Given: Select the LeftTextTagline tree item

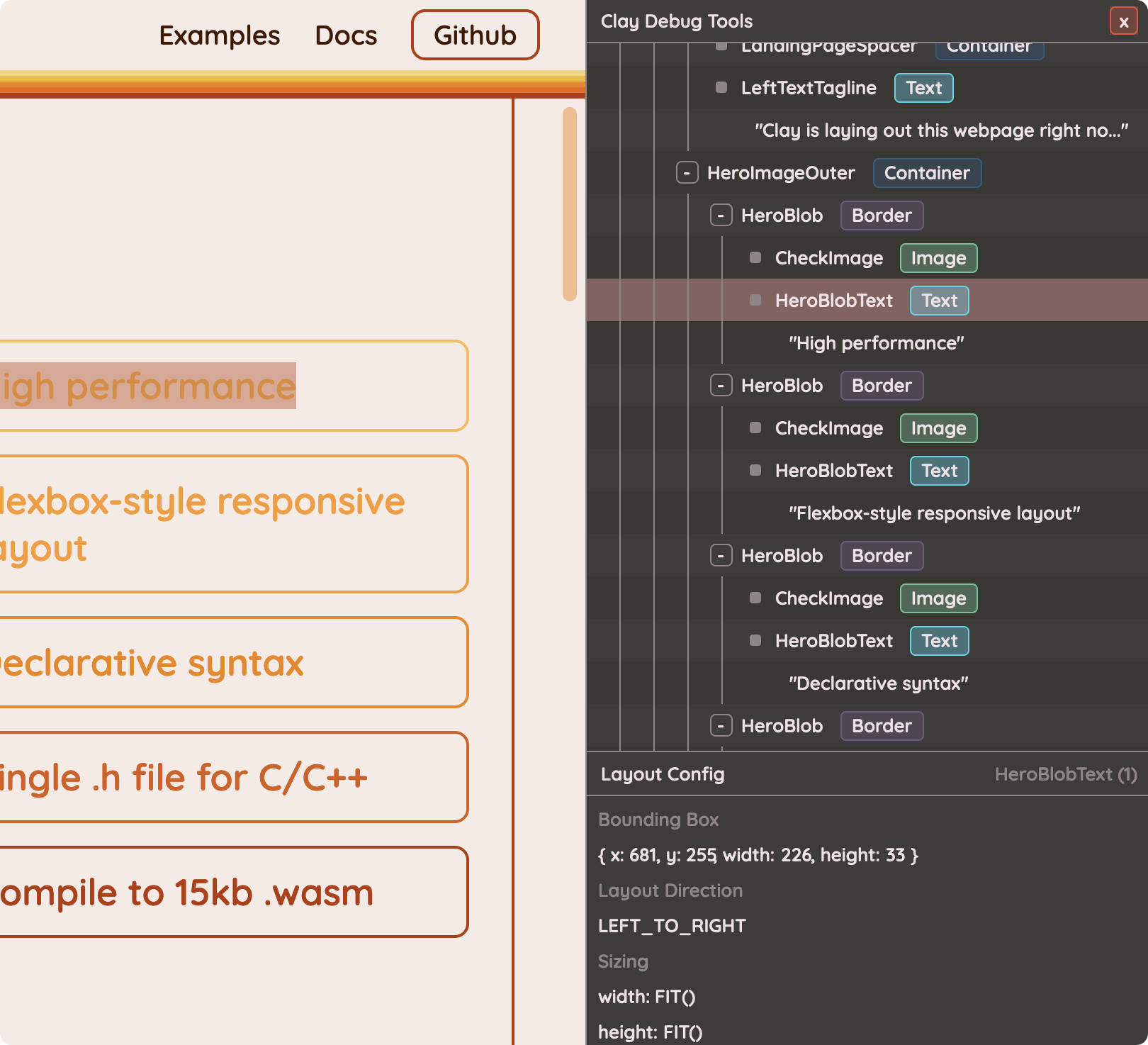Looking at the screenshot, I should tap(809, 88).
